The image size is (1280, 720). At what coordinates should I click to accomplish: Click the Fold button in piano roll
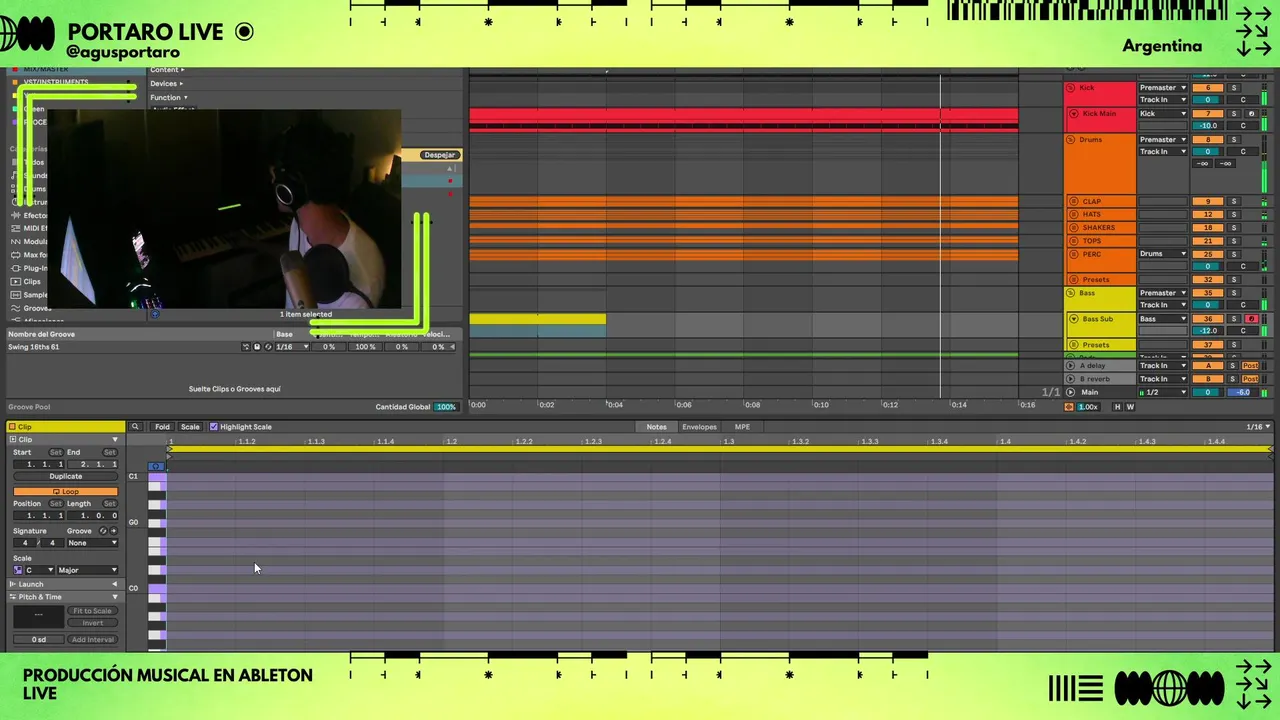point(162,427)
